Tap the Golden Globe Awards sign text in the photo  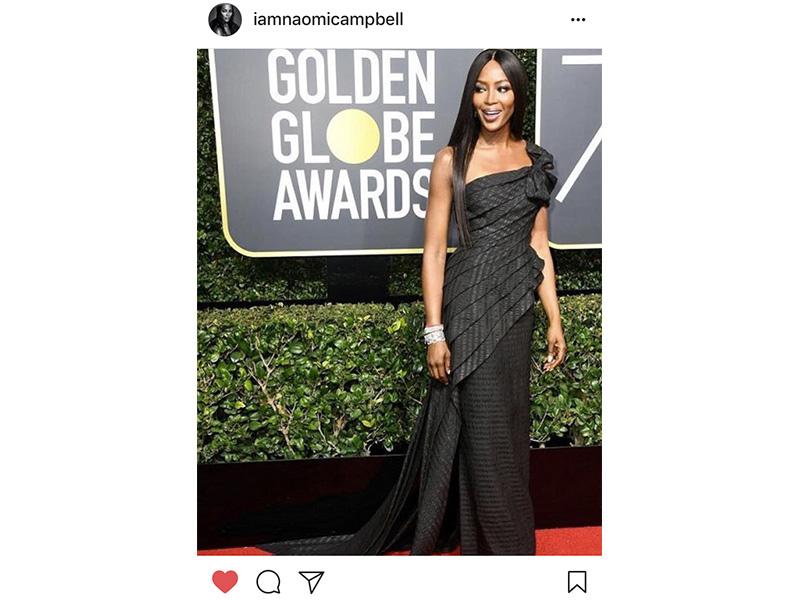(352, 135)
